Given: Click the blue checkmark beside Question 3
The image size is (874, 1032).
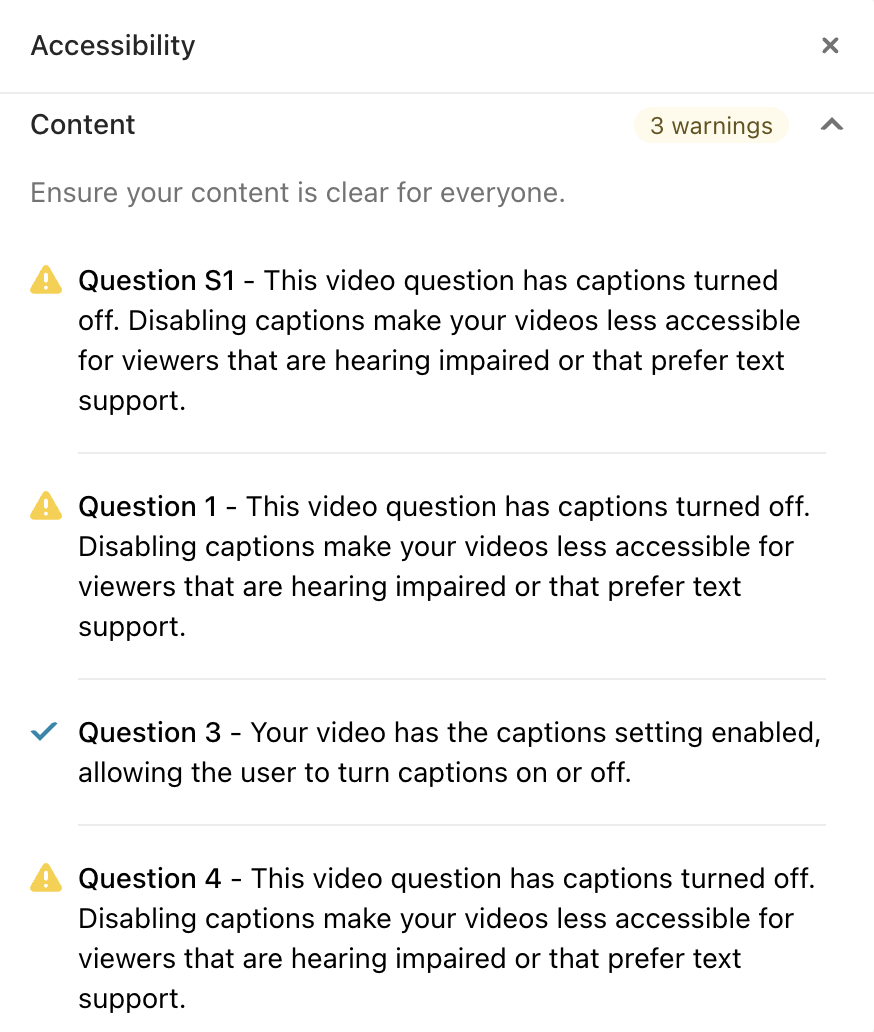Looking at the screenshot, I should 44,731.
